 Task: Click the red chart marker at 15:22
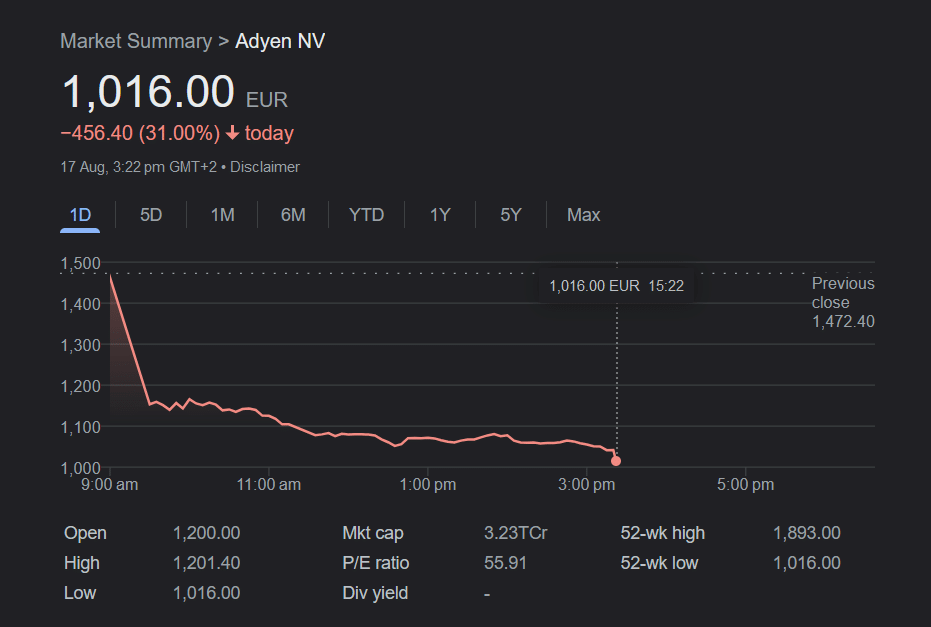pyautogui.click(x=616, y=461)
